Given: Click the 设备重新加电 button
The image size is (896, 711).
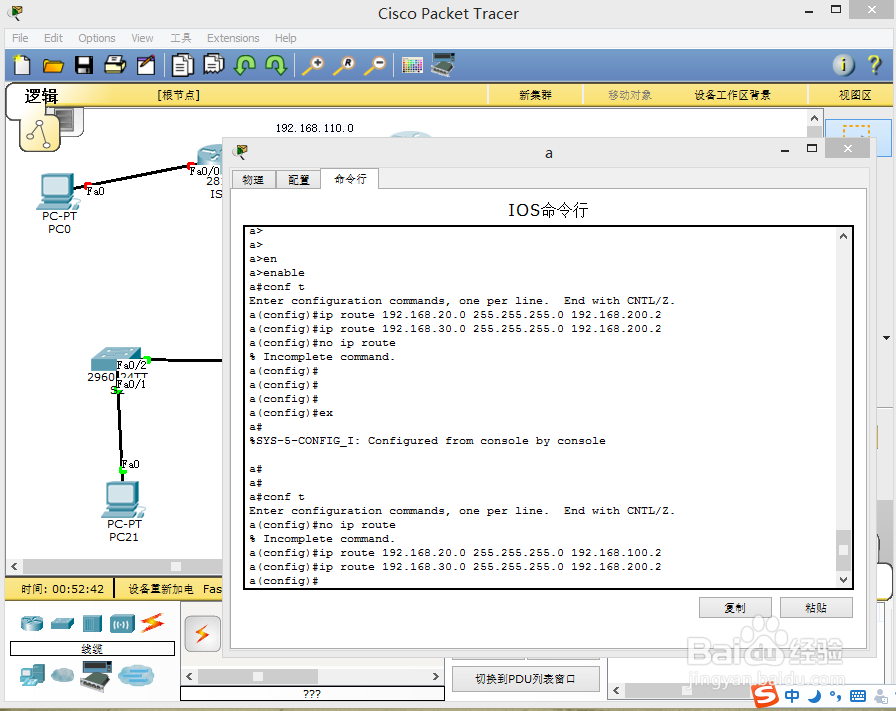Looking at the screenshot, I should 161,589.
